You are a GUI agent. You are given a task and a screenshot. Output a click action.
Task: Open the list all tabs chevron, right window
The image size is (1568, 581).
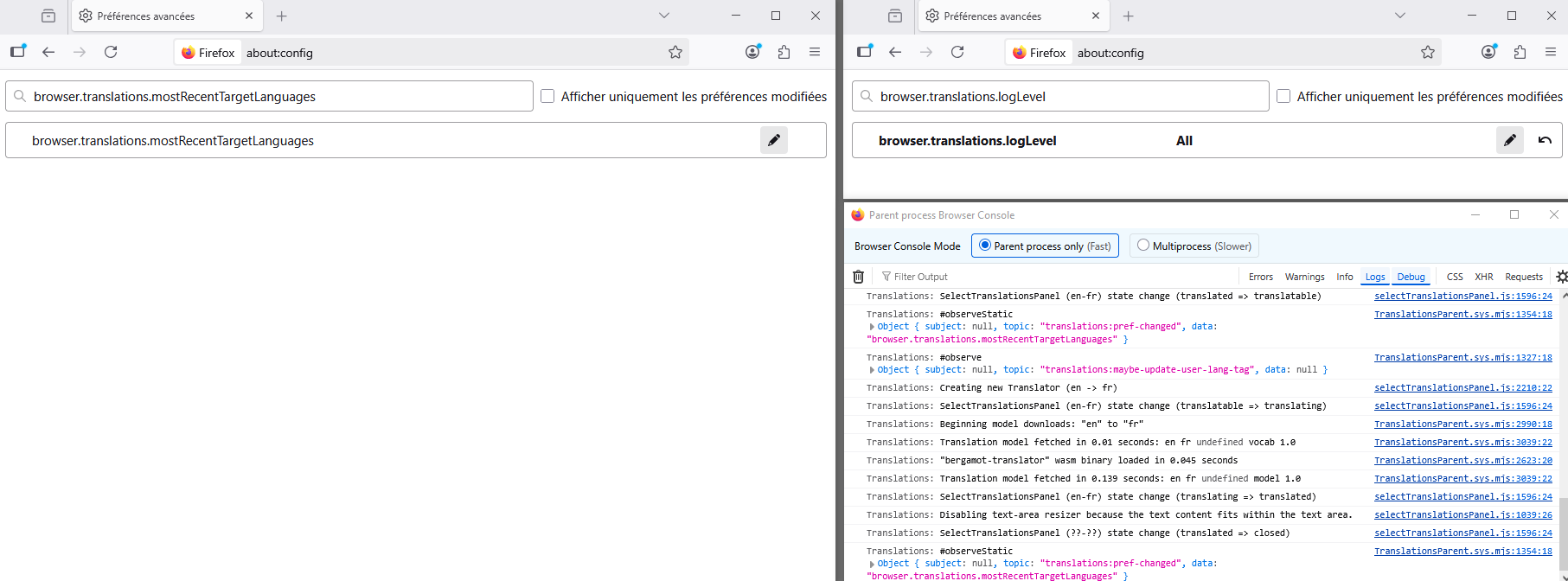click(x=1399, y=16)
